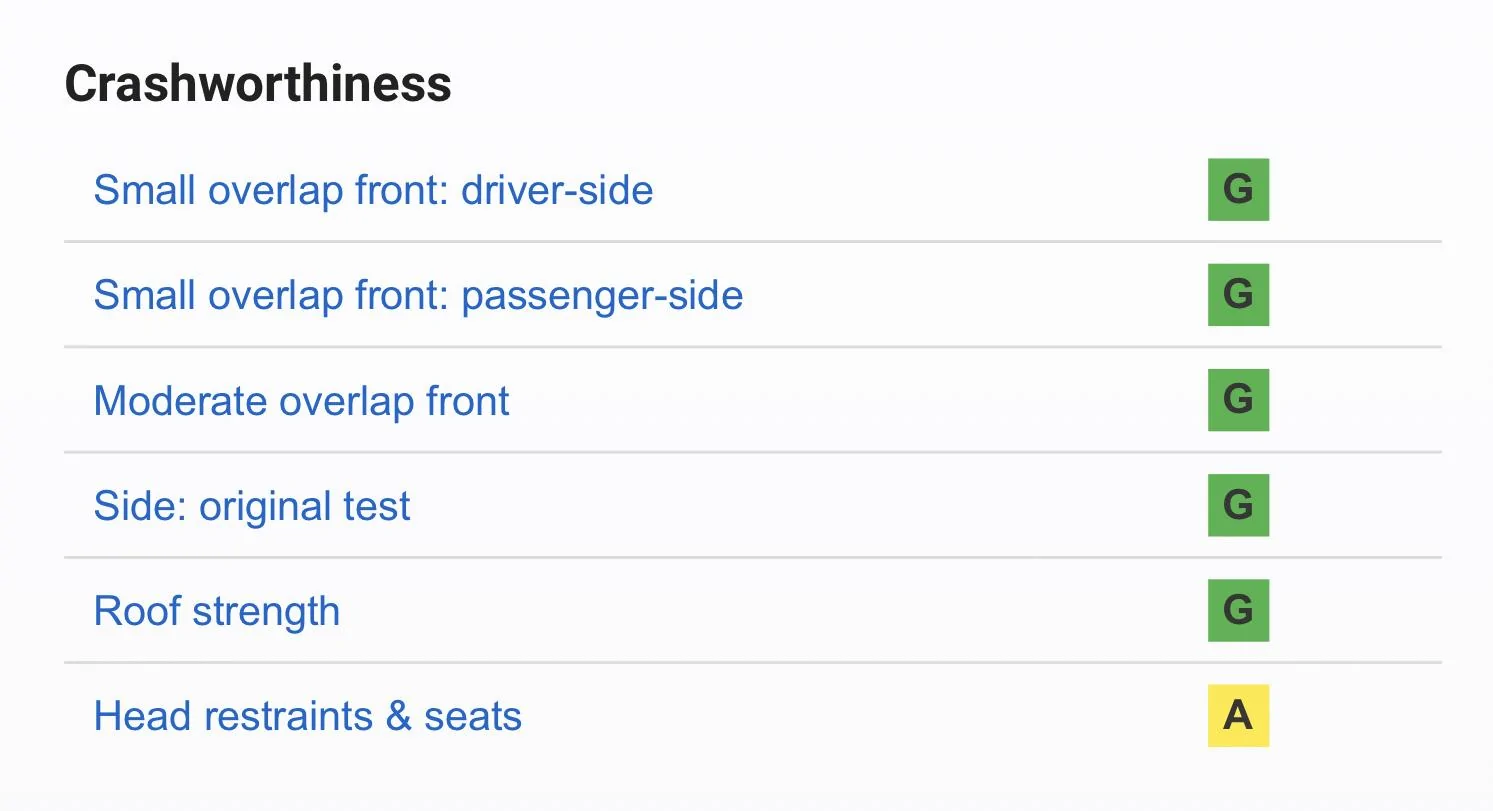Select the green G badge beside Moderate overlap front
Screen dimensions: 1493x811
pos(1238,400)
